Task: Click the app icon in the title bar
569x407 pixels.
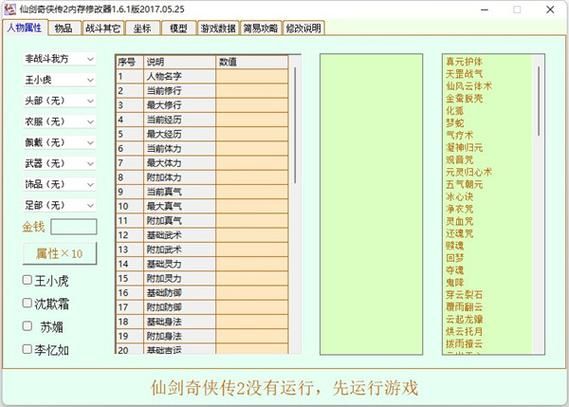Action: [9, 9]
